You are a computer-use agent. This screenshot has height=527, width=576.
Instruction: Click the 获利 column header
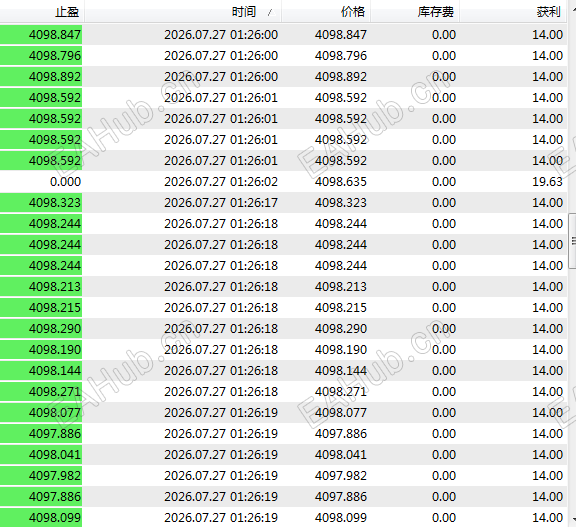point(514,12)
